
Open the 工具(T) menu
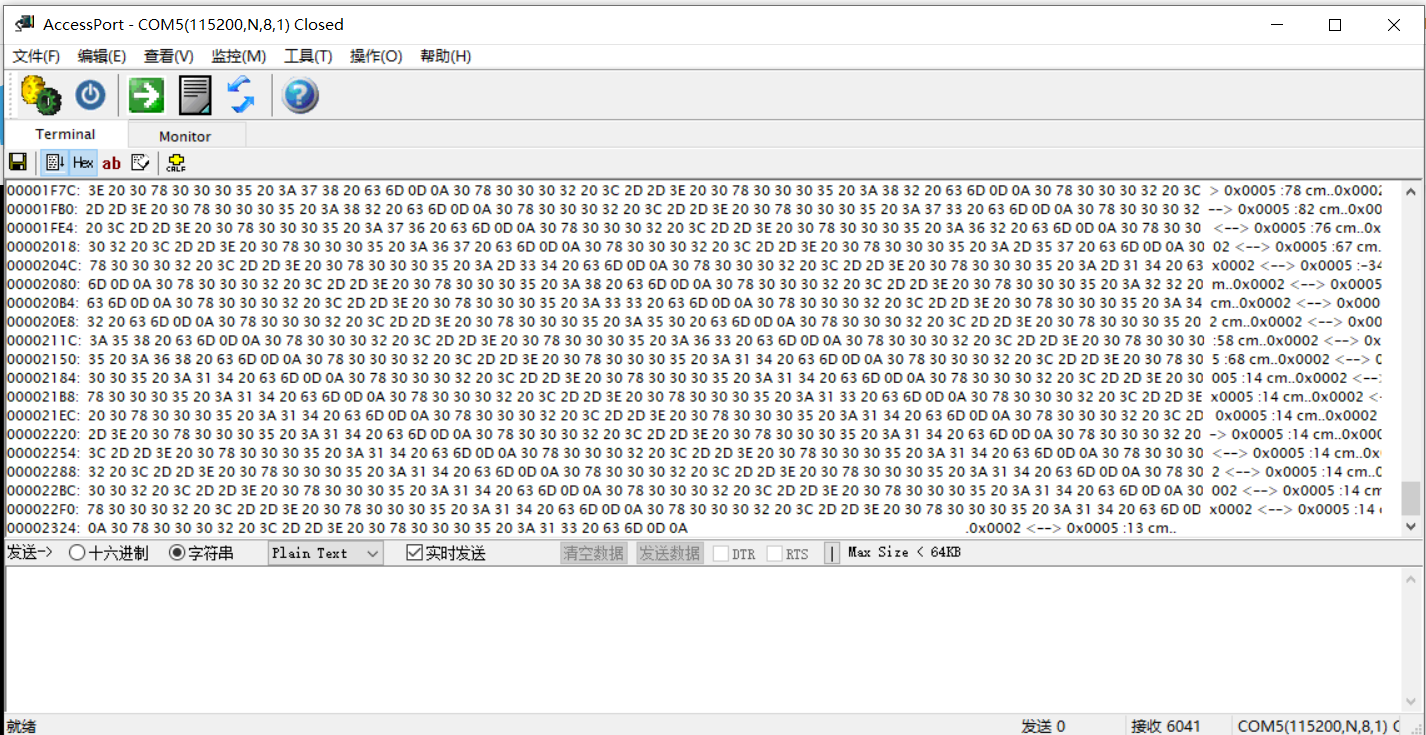coord(308,56)
